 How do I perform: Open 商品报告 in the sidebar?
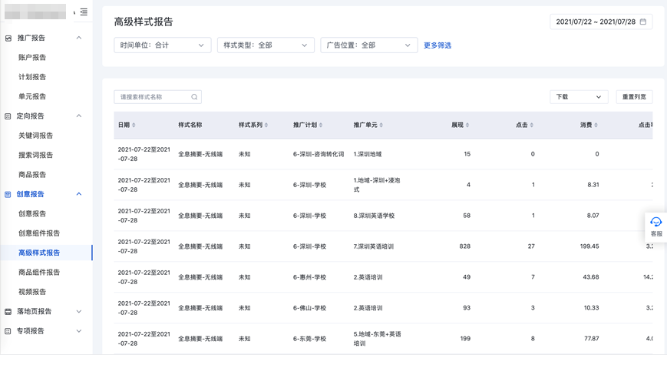coord(32,175)
